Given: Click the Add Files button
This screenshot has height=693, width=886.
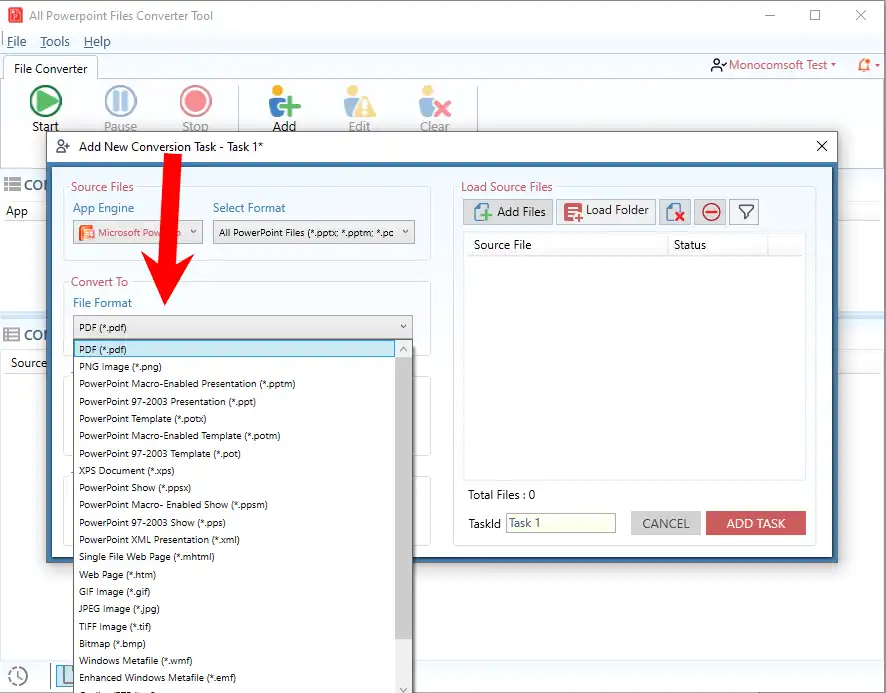Looking at the screenshot, I should 508,212.
